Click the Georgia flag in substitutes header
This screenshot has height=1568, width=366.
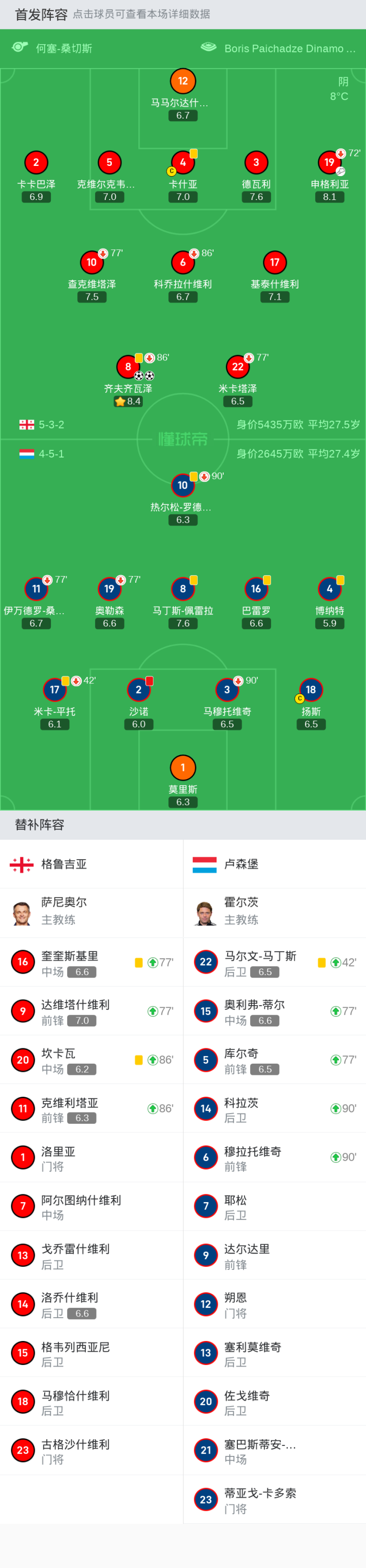[x=22, y=864]
